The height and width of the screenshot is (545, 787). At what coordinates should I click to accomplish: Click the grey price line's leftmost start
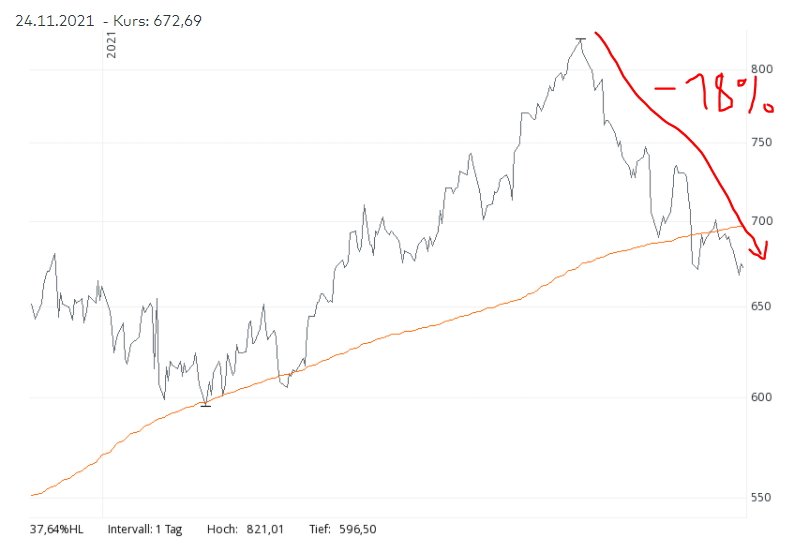tap(32, 303)
